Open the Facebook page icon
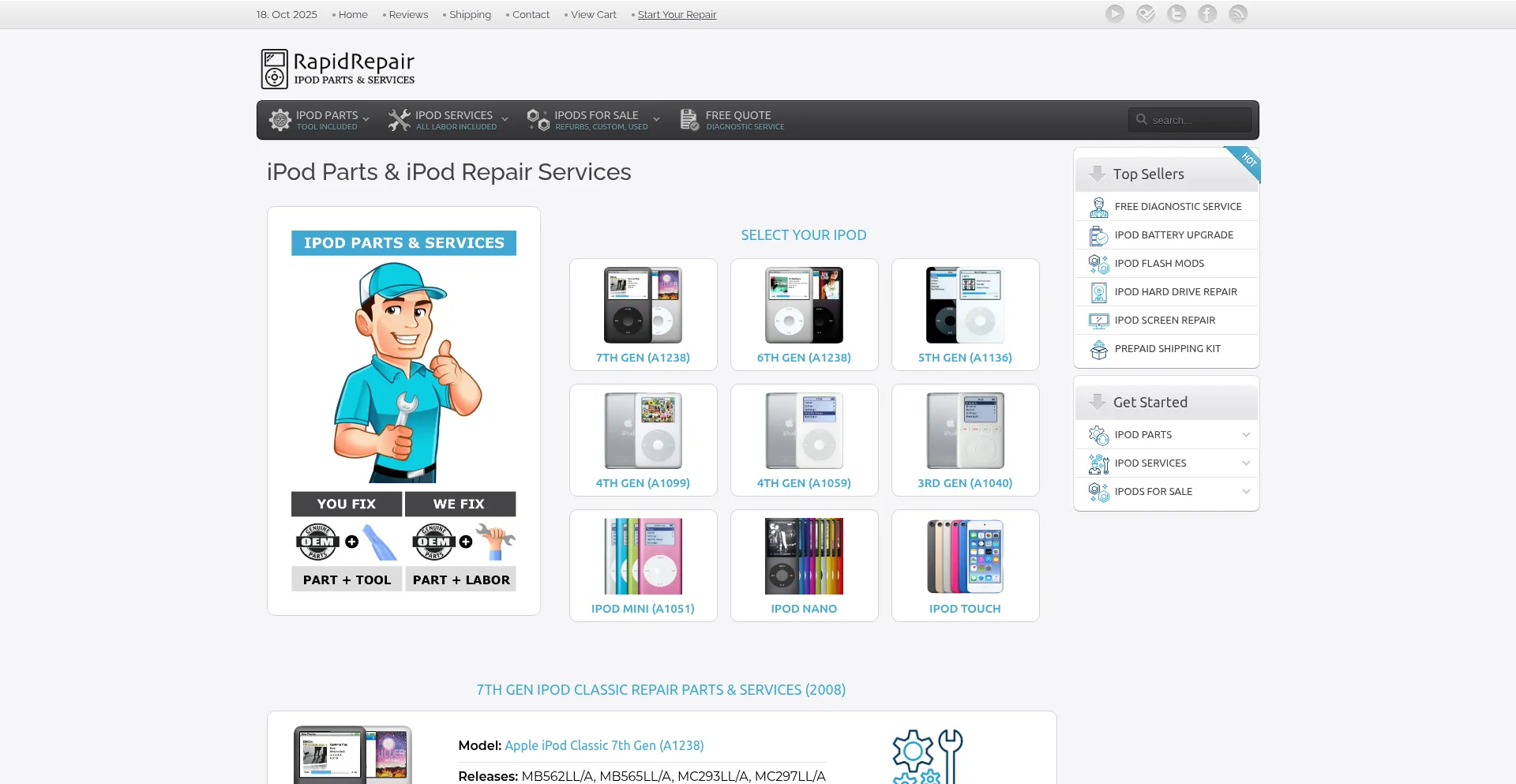The height and width of the screenshot is (784, 1516). point(1207,14)
